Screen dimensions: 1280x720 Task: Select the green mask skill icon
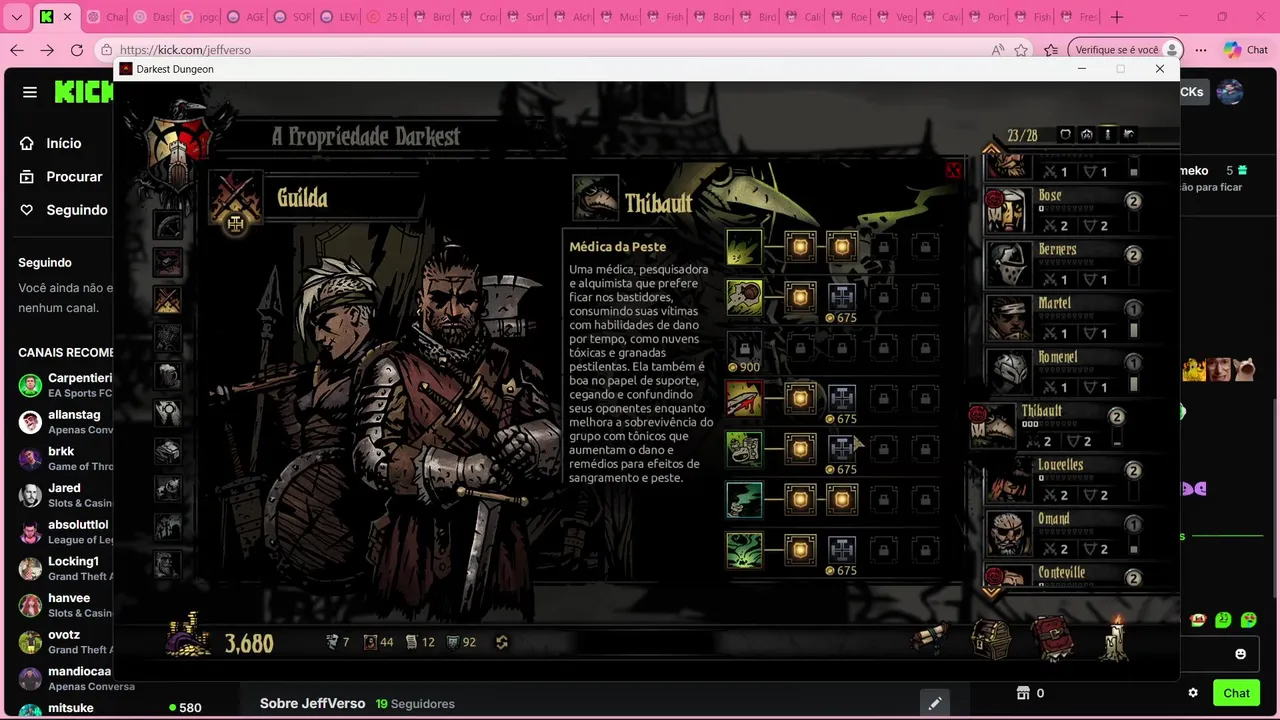coord(744,449)
